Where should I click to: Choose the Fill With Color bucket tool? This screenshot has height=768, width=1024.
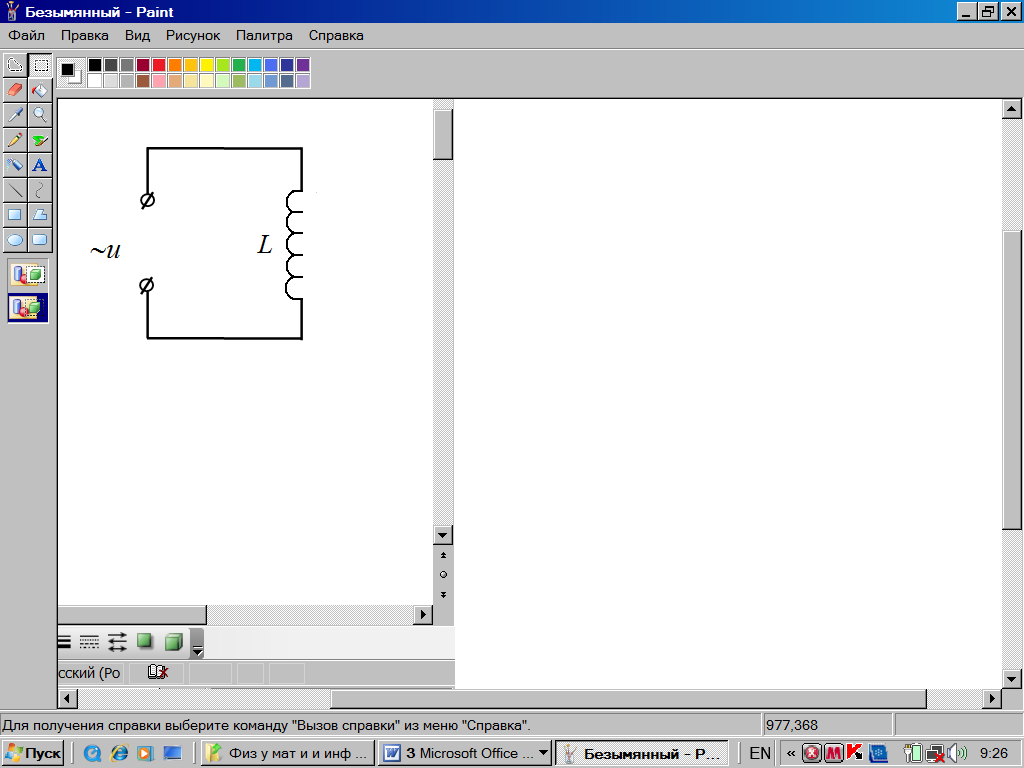(x=40, y=90)
